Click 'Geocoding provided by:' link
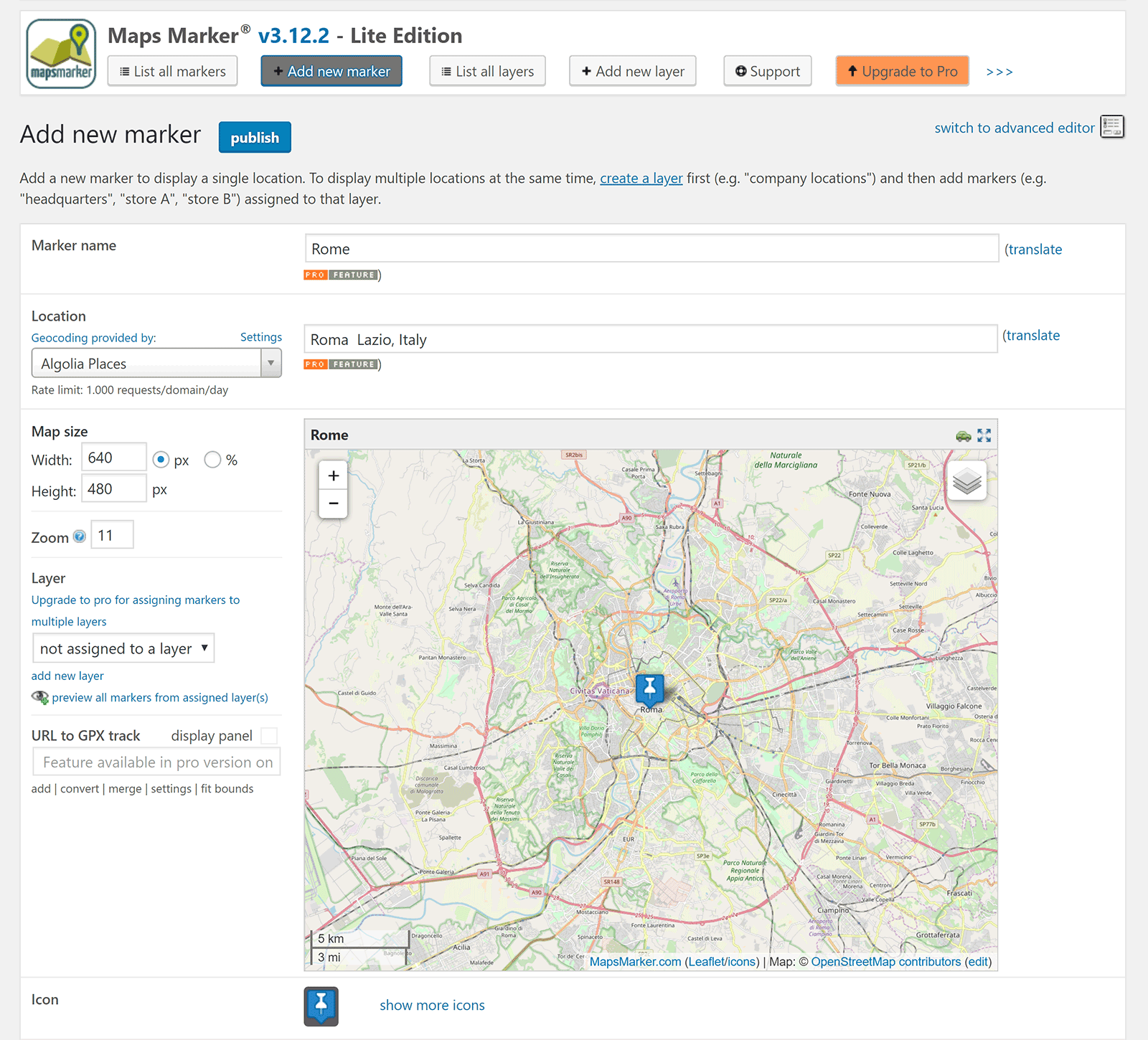Screen dimensions: 1148x1040 pos(93,338)
